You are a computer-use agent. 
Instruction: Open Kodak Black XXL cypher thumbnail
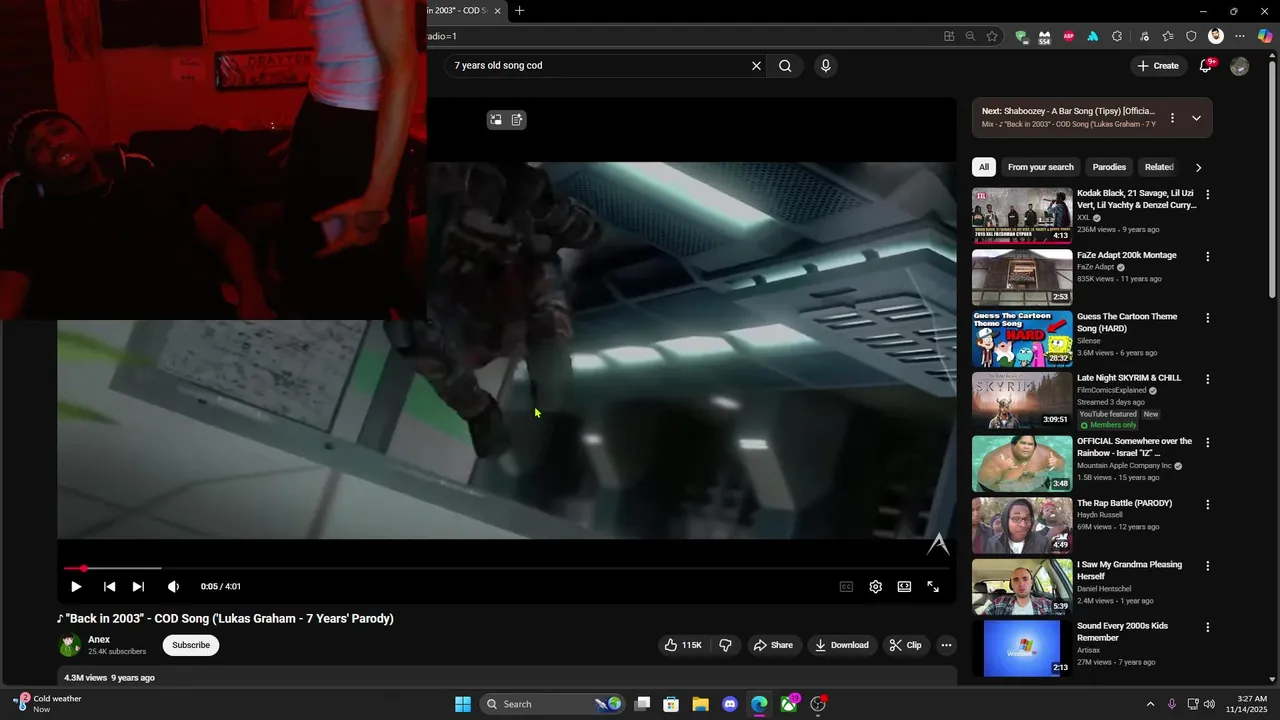click(1022, 216)
